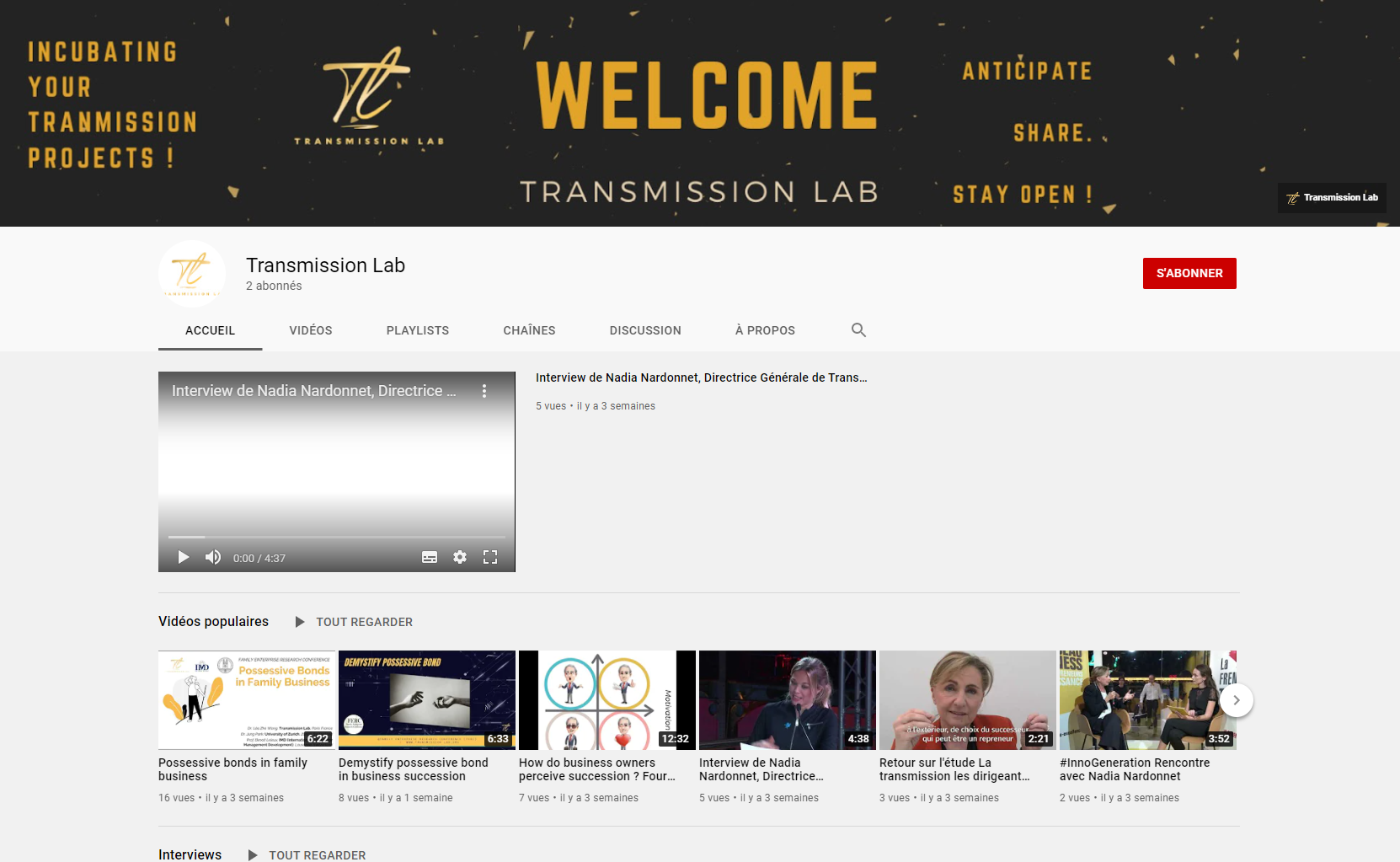Viewport: 1400px width, 862px height.
Task: Click the '2 abonnés' subscriber count
Action: [274, 286]
